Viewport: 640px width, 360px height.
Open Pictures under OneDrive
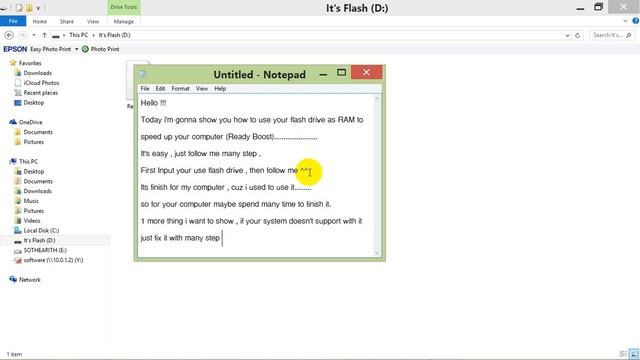[x=33, y=142]
